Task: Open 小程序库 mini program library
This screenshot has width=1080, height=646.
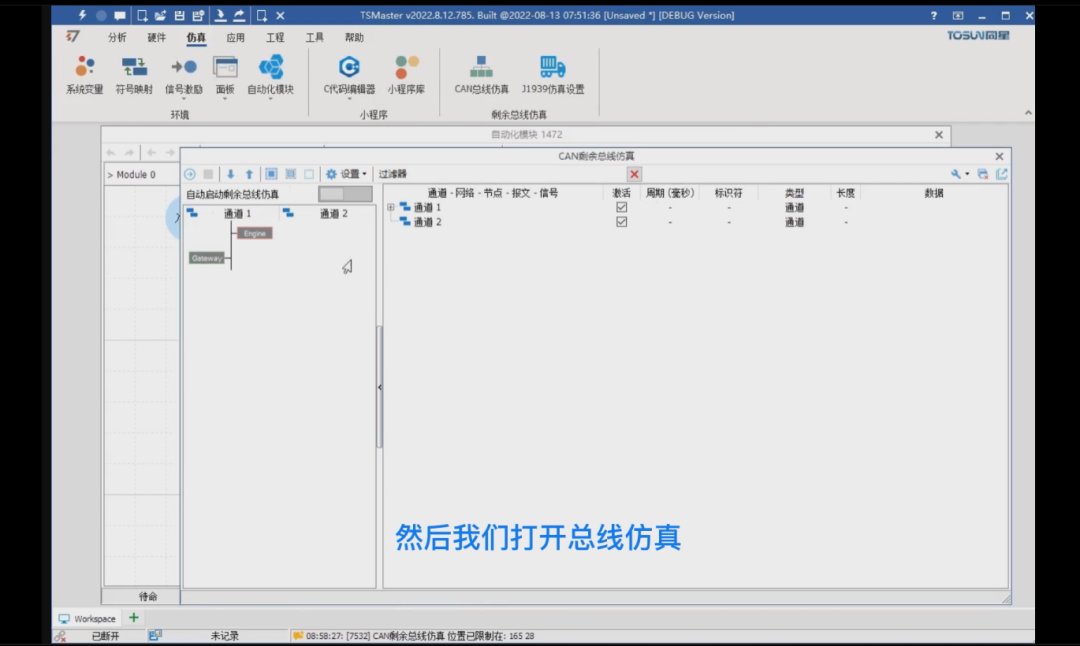Action: coord(406,76)
